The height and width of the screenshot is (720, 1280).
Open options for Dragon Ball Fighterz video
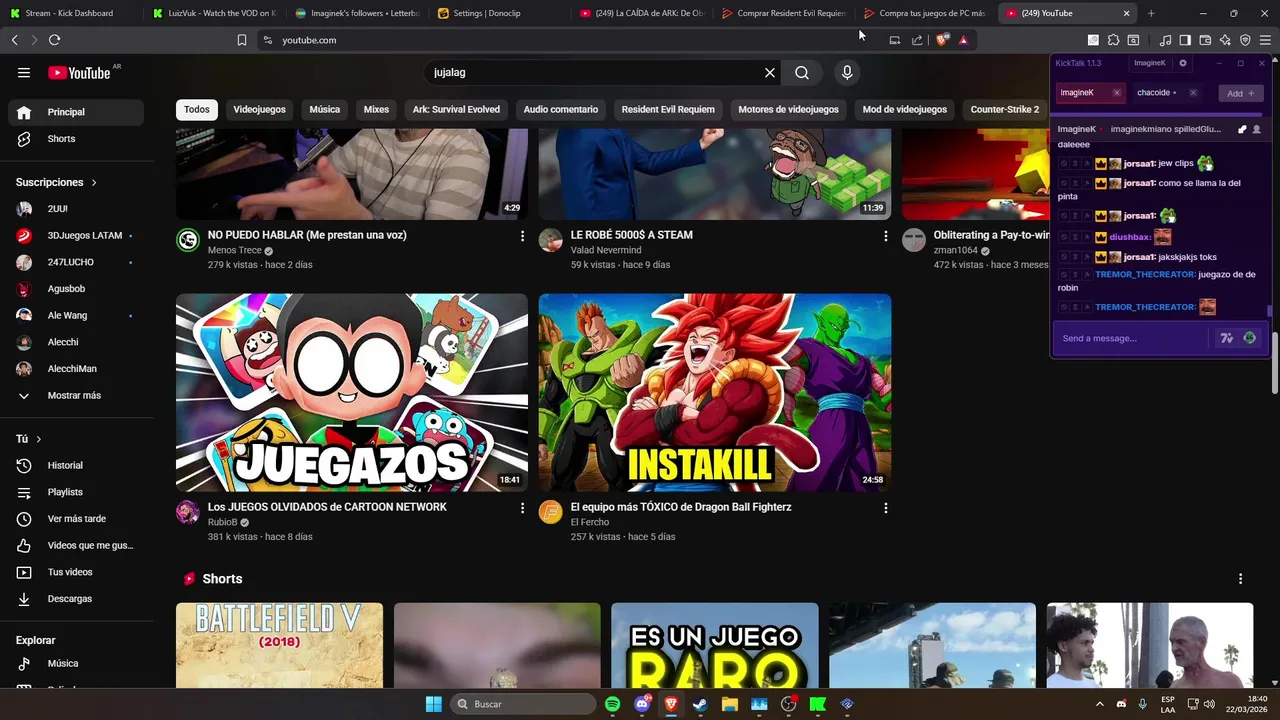pyautogui.click(x=885, y=508)
